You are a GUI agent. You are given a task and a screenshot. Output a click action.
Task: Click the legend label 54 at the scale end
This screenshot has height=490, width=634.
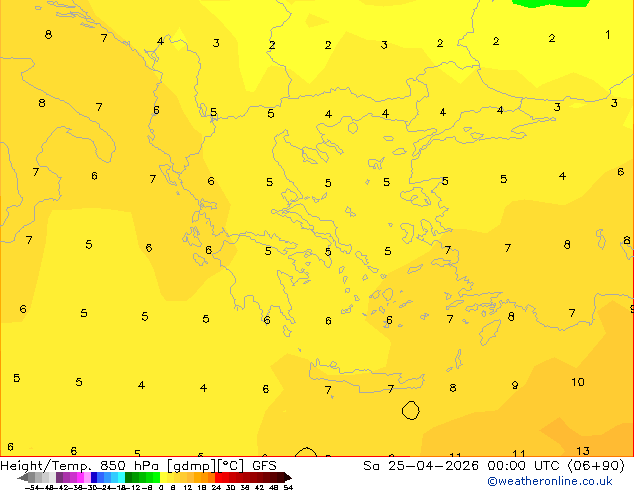tap(288, 487)
